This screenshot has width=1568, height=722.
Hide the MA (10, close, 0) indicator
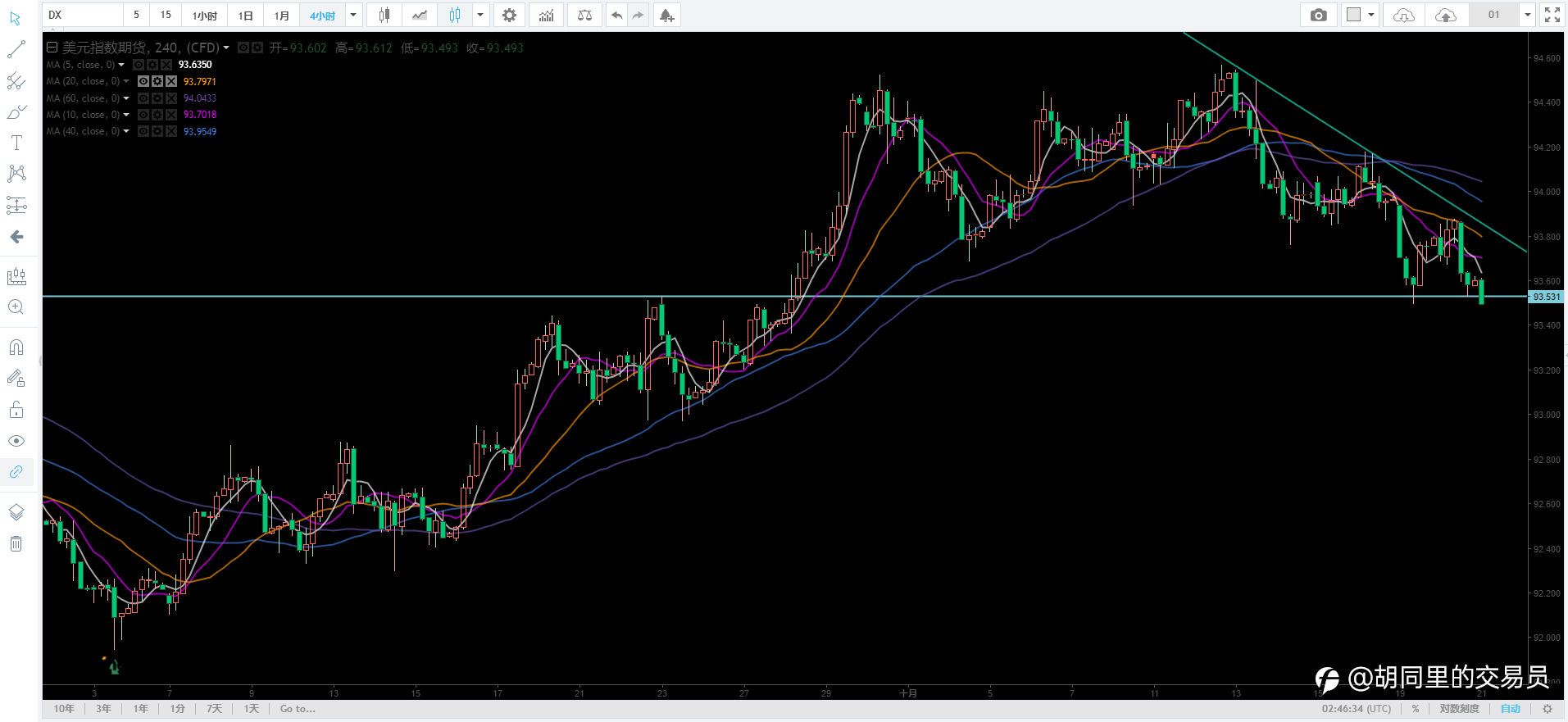pyautogui.click(x=143, y=115)
